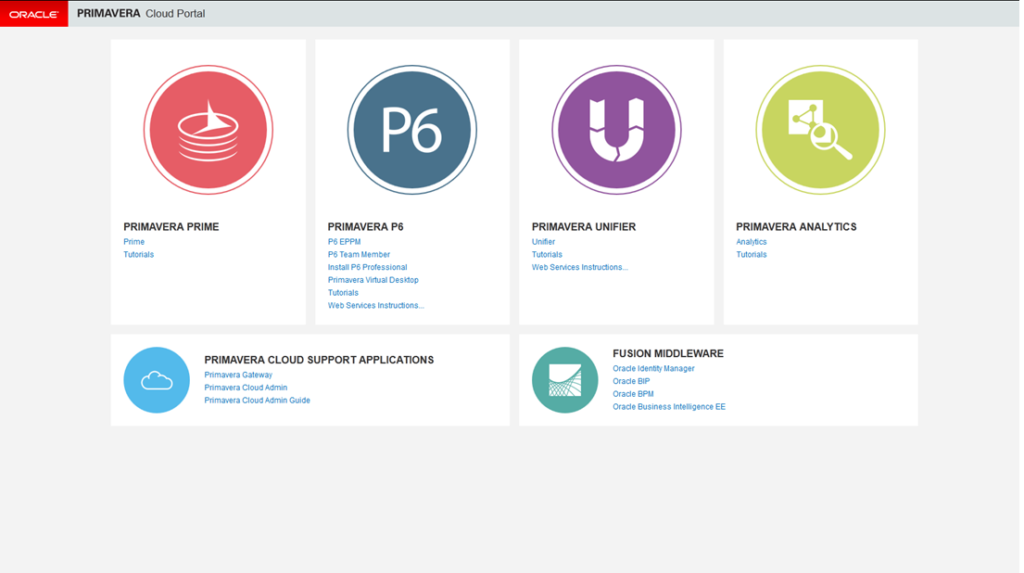Click the Oracle logo in header
Image resolution: width=1024 pixels, height=573 pixels.
[x=34, y=14]
